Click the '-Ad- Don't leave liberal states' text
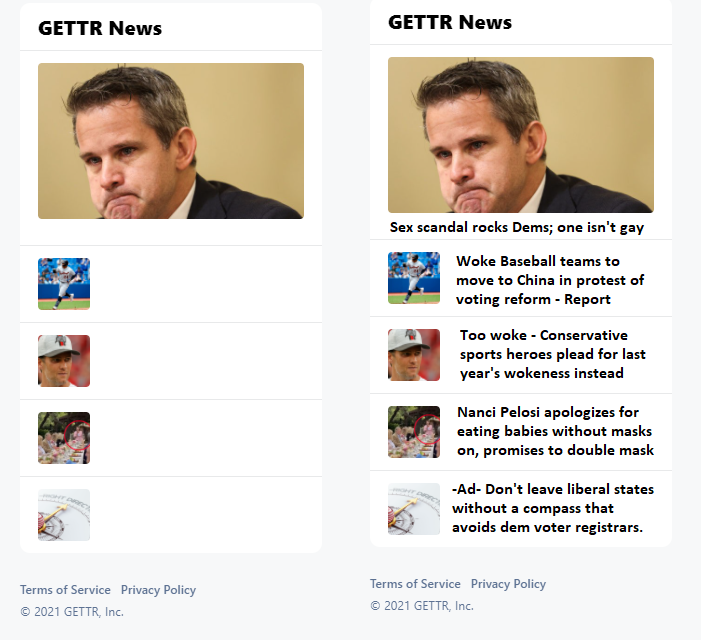701x640 pixels. click(x=553, y=508)
